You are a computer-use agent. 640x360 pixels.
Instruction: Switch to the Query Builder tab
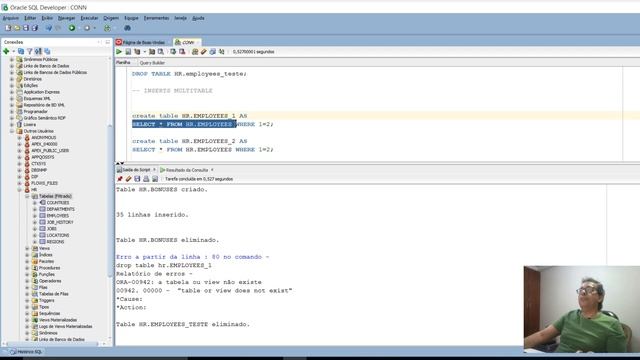[x=152, y=63]
